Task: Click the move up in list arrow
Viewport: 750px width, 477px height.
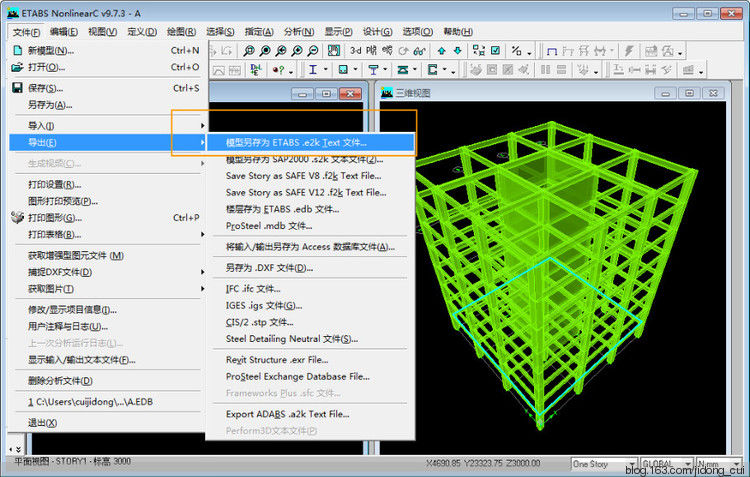Action: point(441,51)
